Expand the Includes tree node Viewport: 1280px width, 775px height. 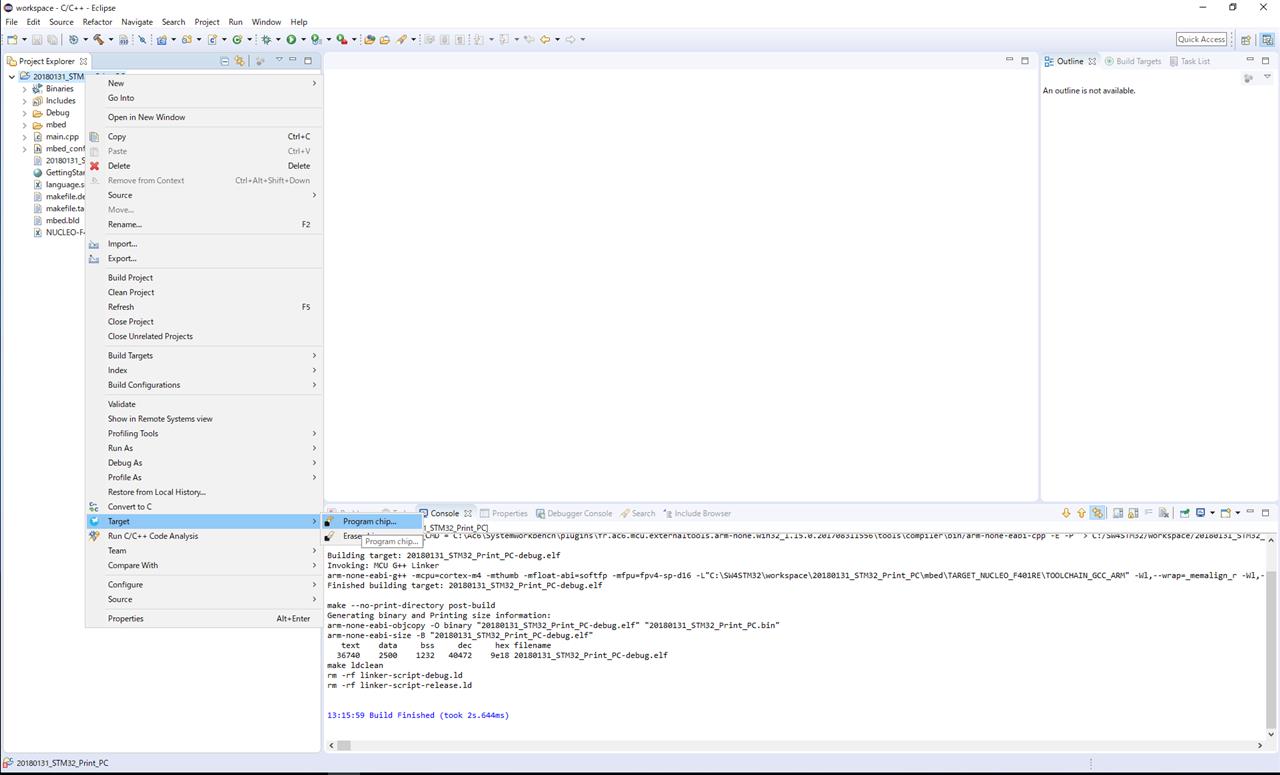25,101
